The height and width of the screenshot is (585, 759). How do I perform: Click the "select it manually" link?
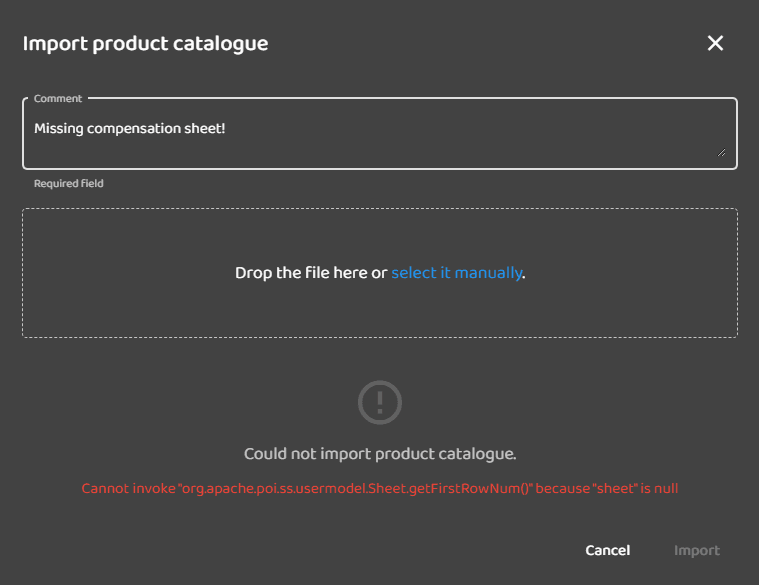click(x=456, y=273)
